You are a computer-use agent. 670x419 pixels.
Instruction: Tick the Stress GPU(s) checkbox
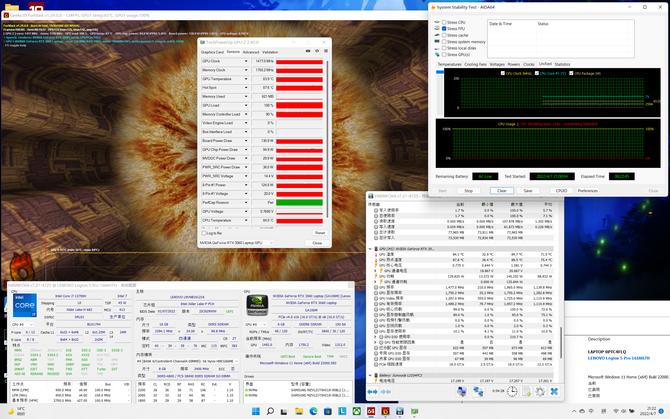[x=445, y=54]
